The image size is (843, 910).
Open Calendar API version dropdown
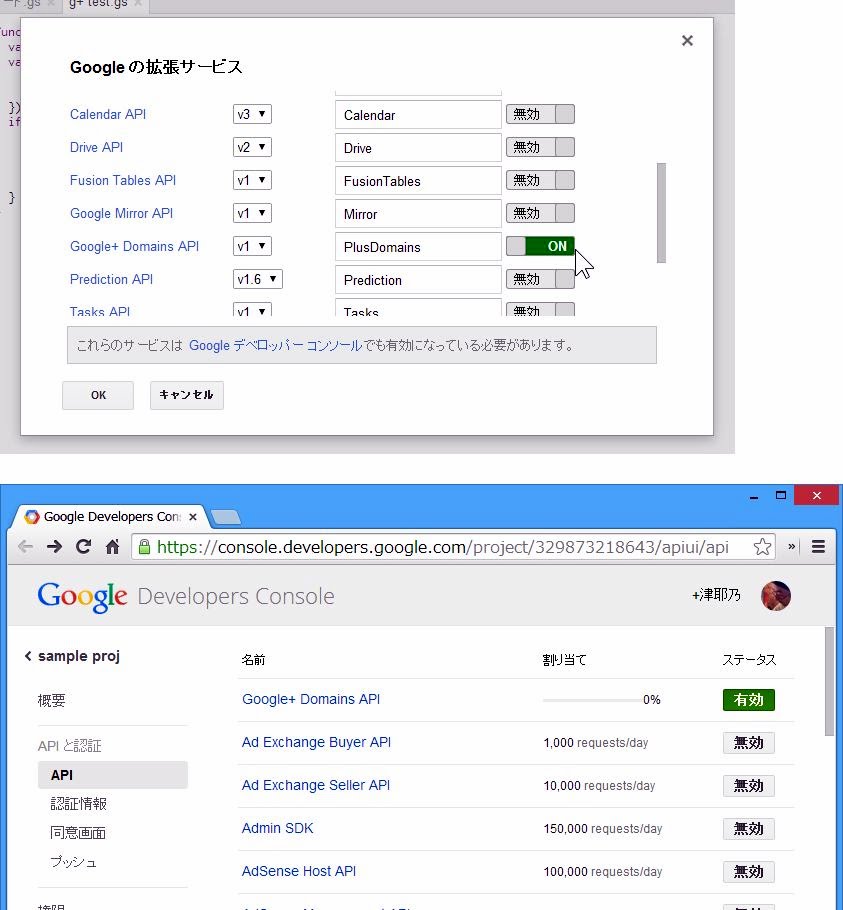tap(252, 114)
